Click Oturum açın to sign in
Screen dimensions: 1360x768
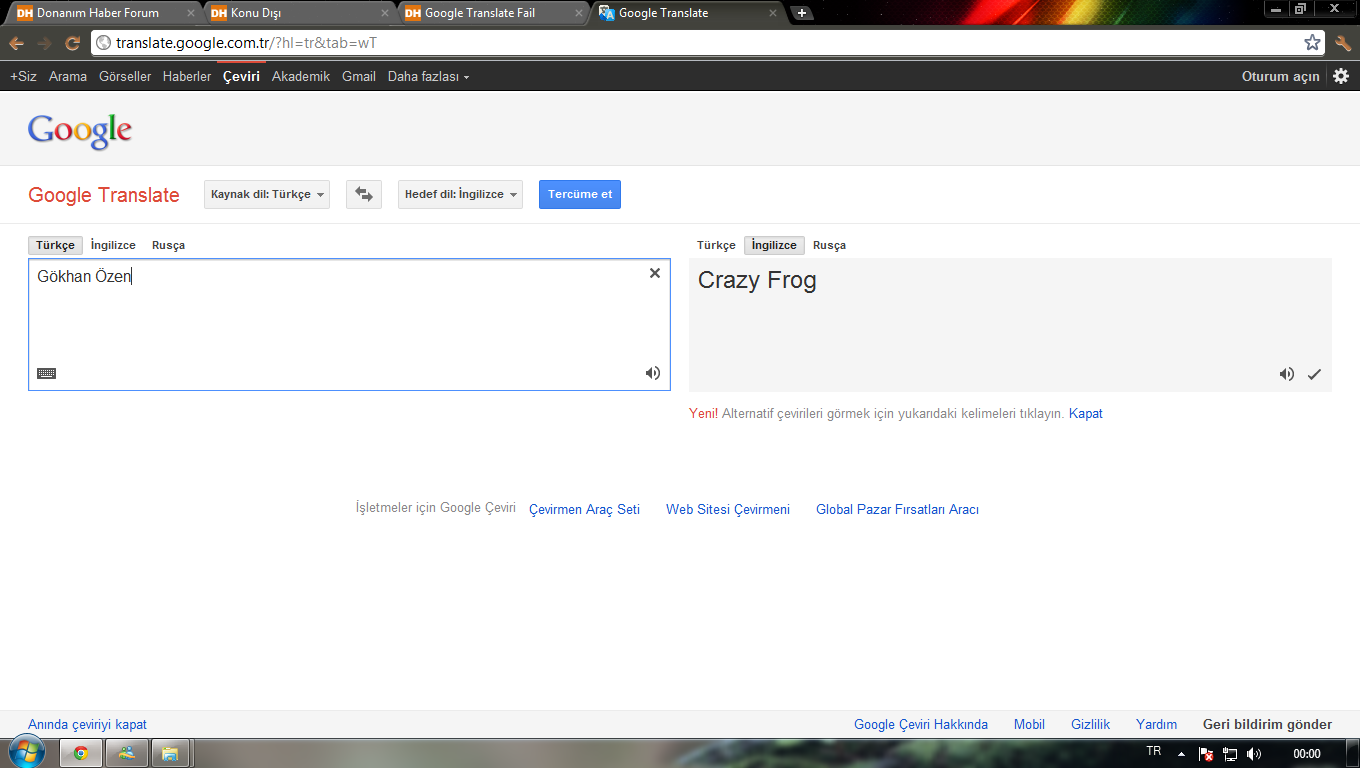tap(1280, 76)
